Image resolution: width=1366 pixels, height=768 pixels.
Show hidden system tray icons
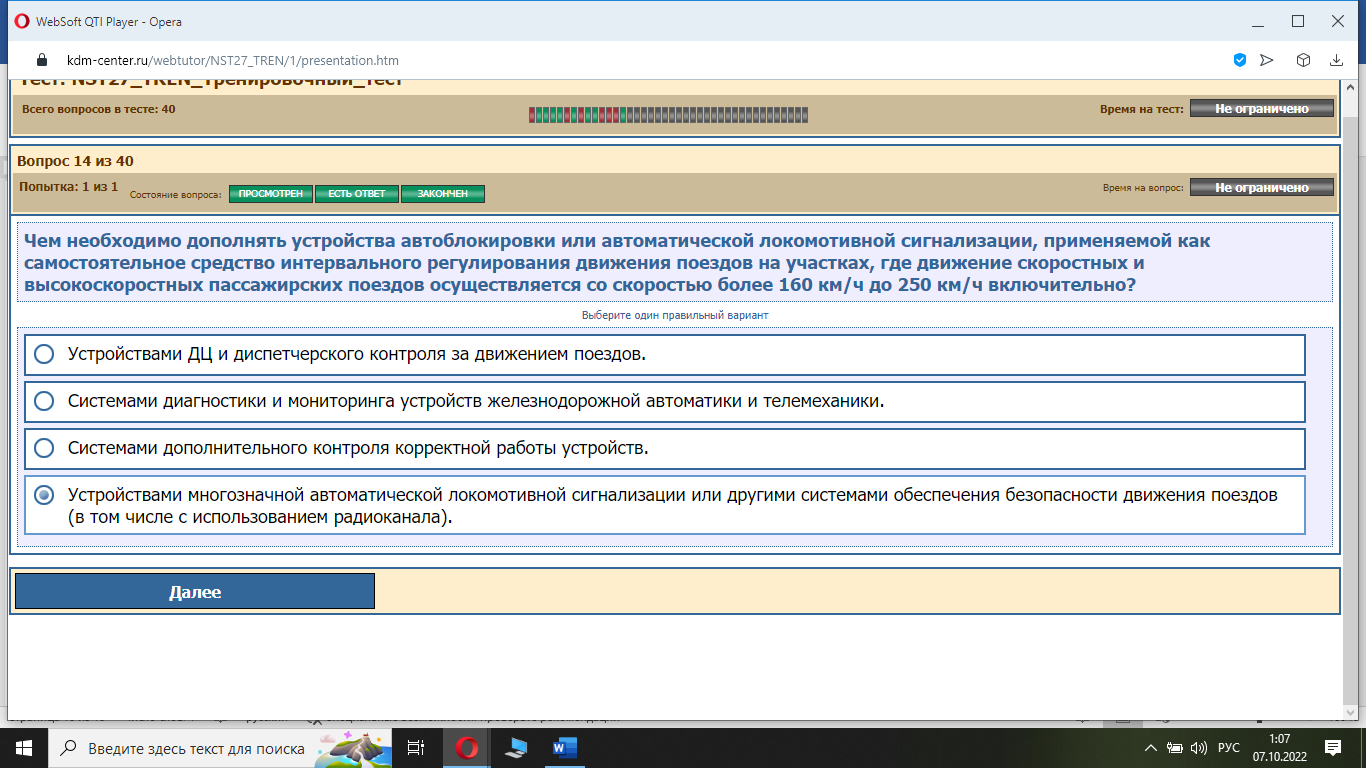[x=1151, y=748]
